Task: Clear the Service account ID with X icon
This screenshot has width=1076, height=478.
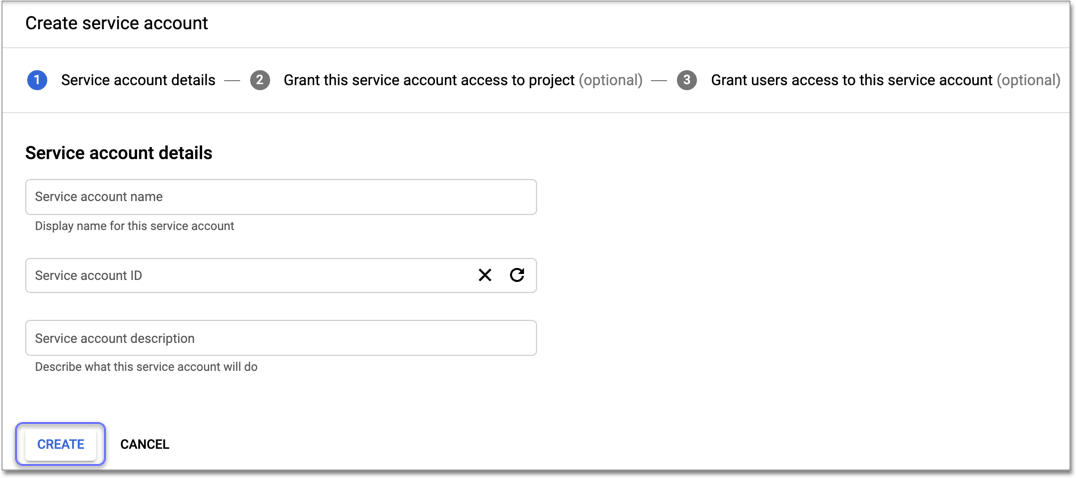Action: tap(485, 275)
